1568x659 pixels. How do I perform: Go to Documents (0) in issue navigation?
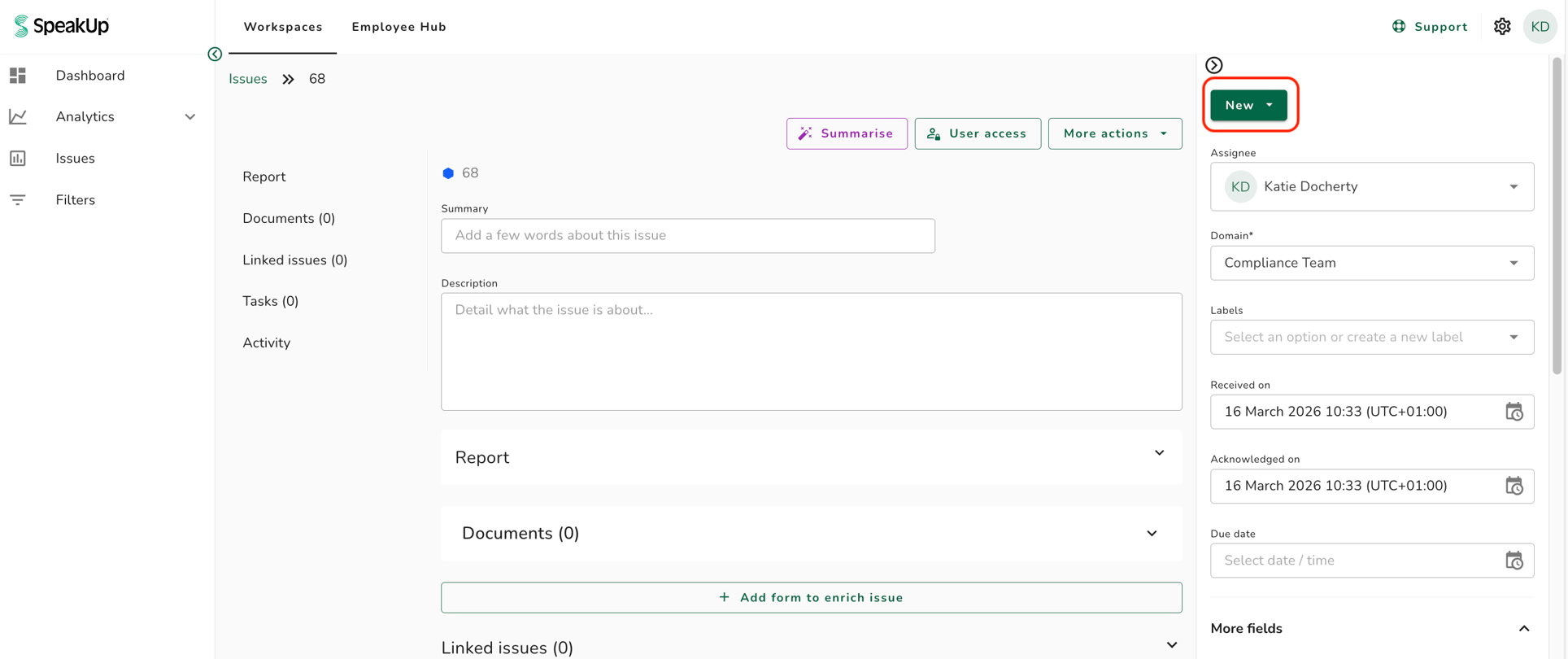point(289,218)
